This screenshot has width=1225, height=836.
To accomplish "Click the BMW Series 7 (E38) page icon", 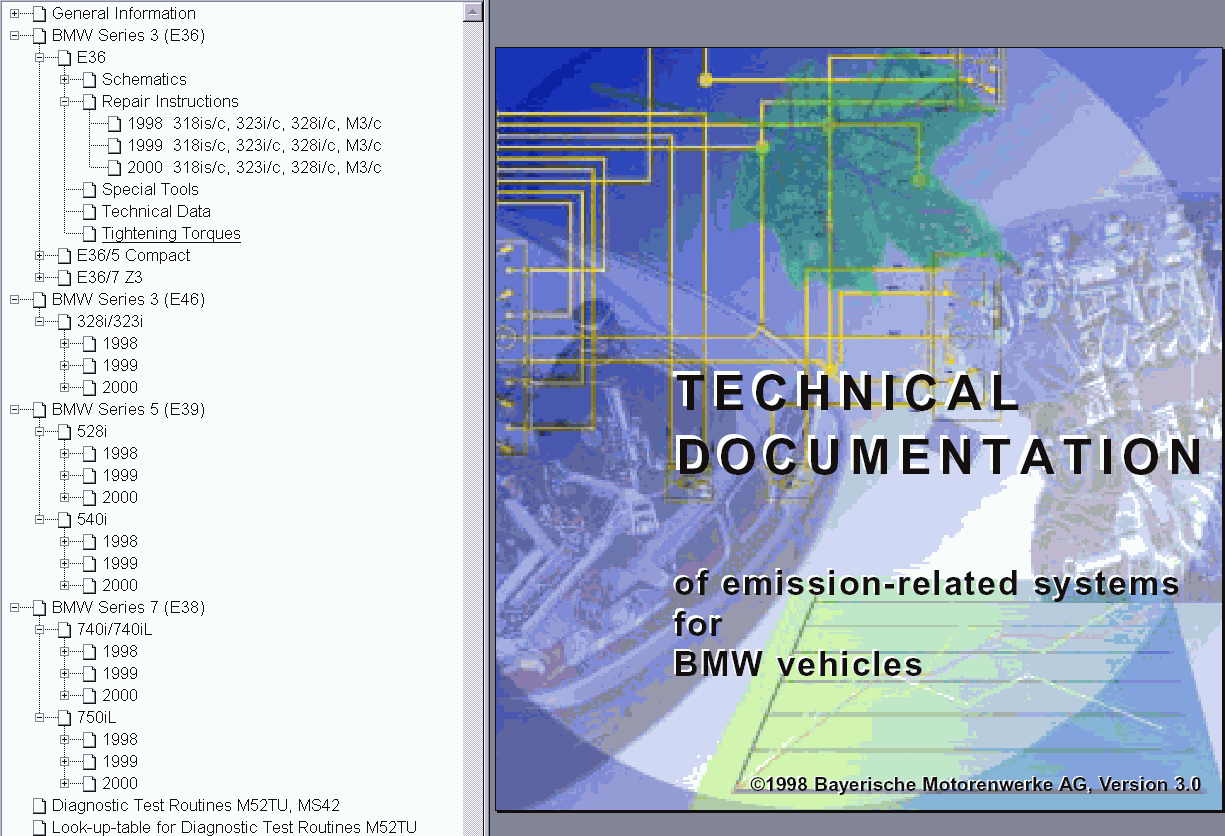I will click(x=39, y=608).
